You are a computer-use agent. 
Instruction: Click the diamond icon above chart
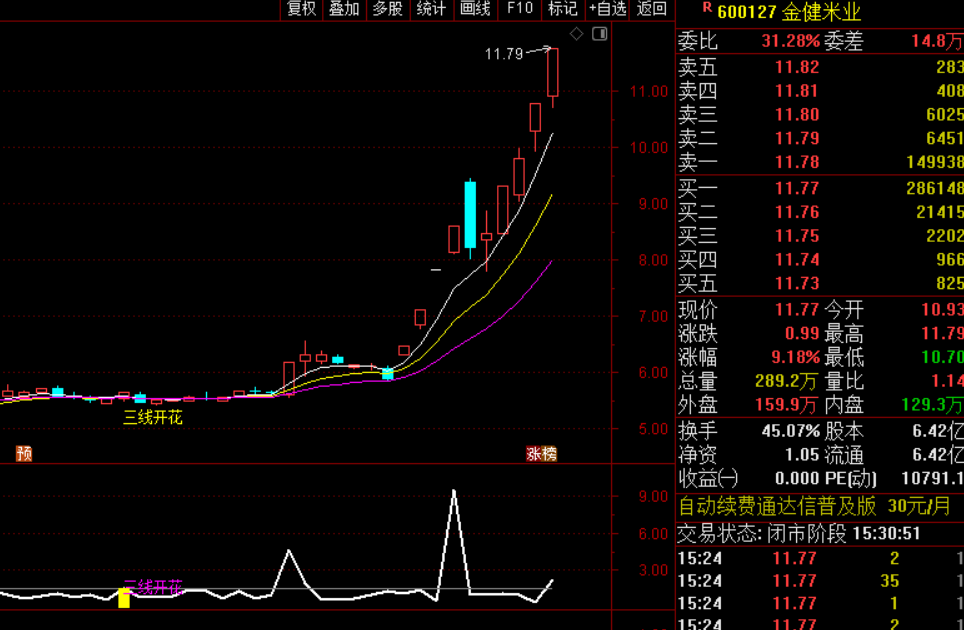(x=576, y=34)
